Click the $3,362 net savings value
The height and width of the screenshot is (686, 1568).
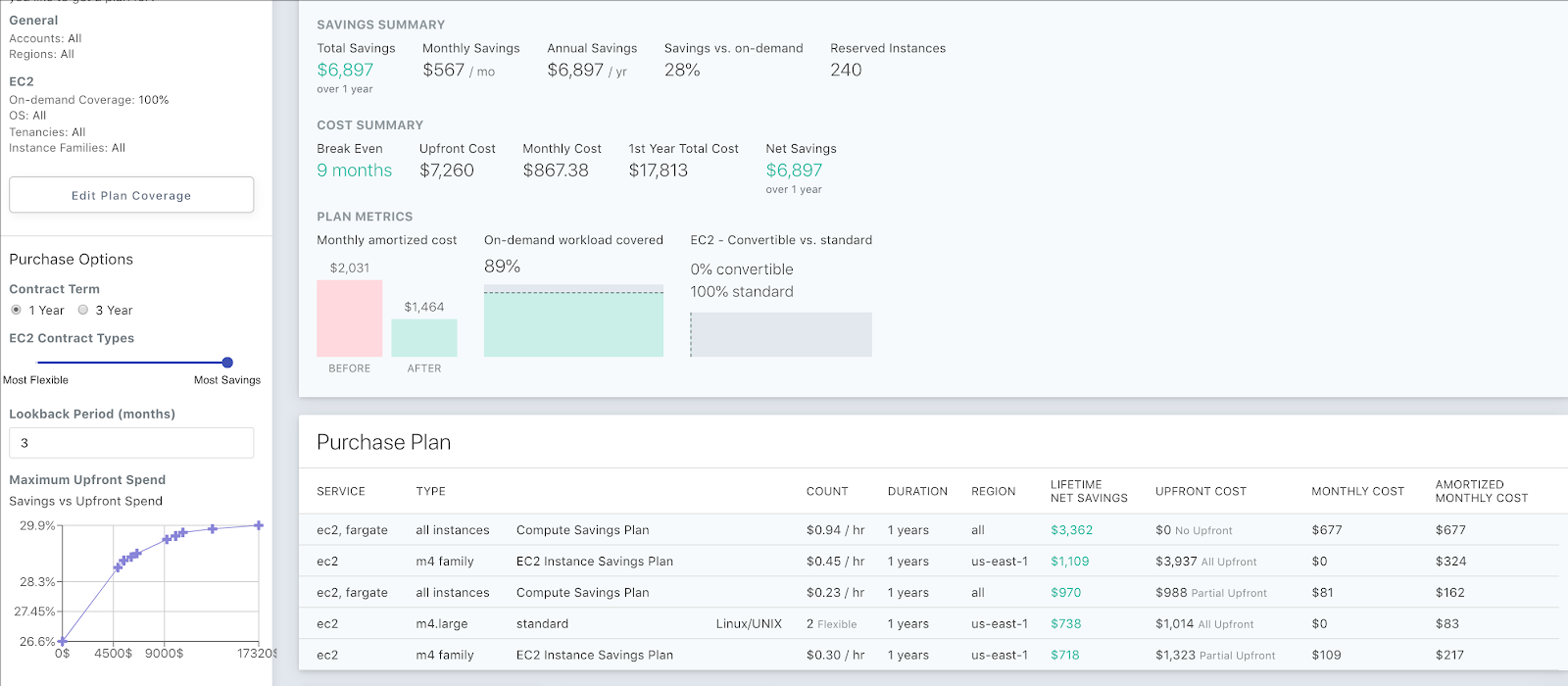tap(1071, 530)
